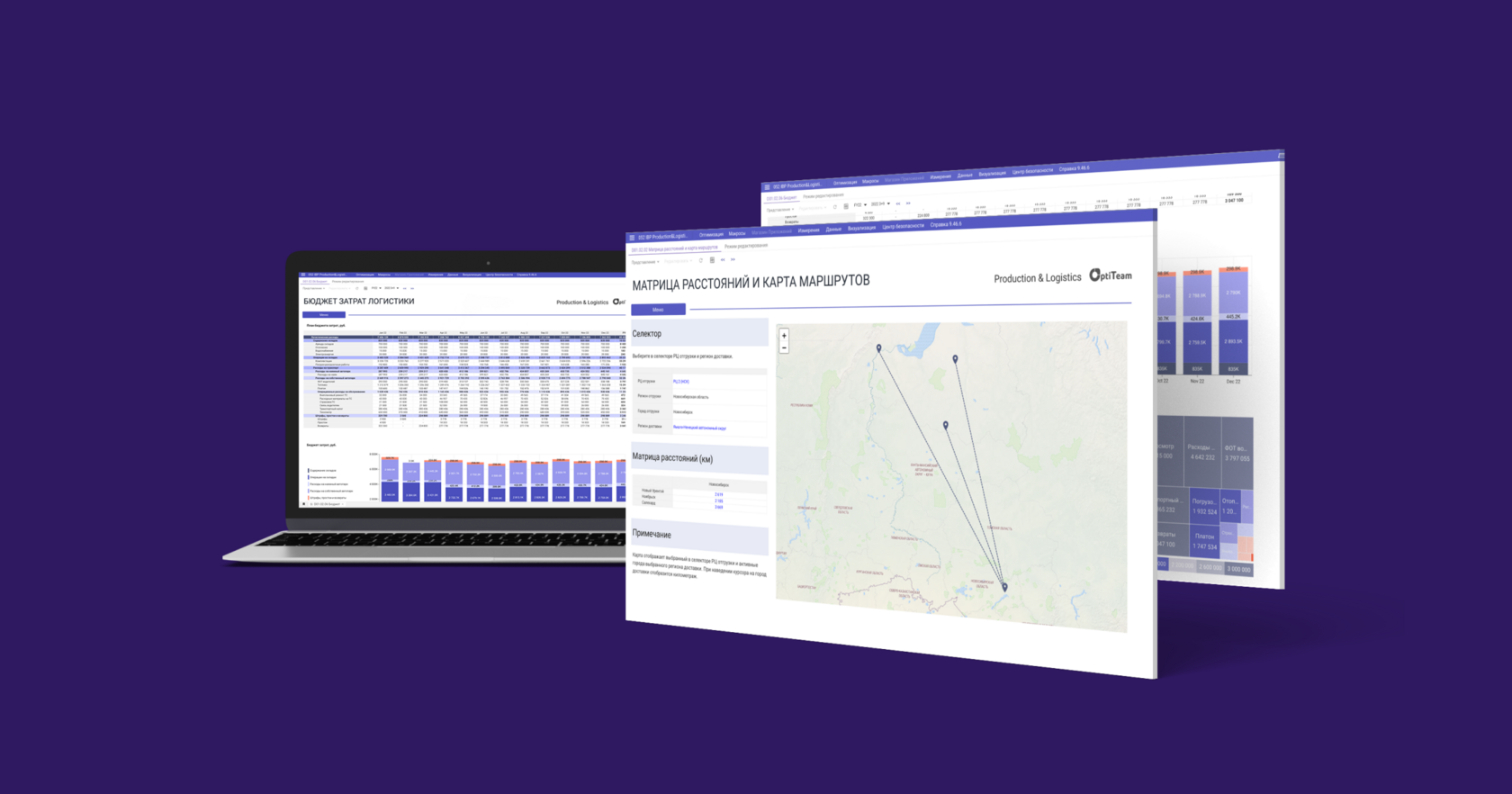The height and width of the screenshot is (794, 1512).
Task: Select Матрица расстояний и карта маршрутов tab
Action: (674, 248)
